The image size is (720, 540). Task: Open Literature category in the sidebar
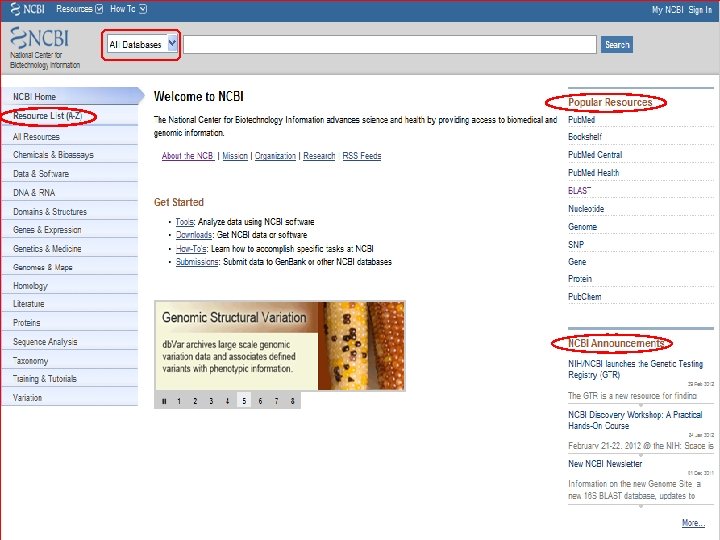[70, 304]
